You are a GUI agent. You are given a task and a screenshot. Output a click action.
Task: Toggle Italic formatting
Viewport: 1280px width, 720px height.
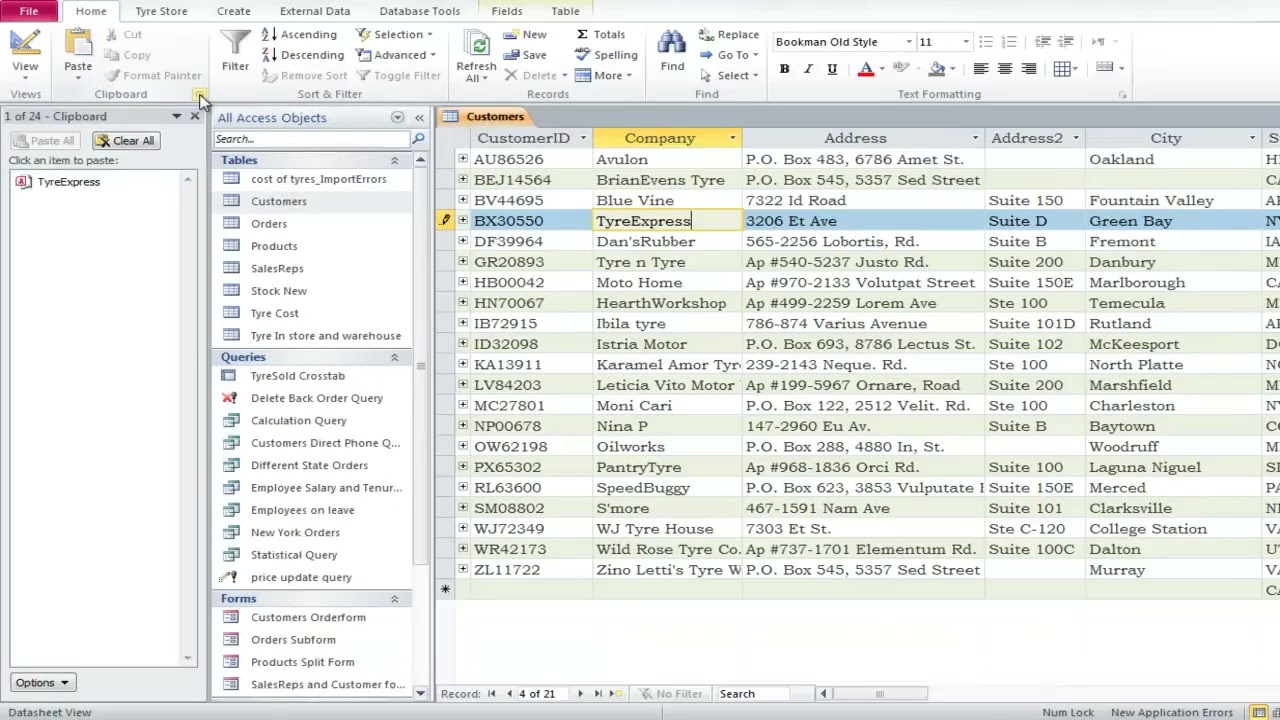[808, 69]
